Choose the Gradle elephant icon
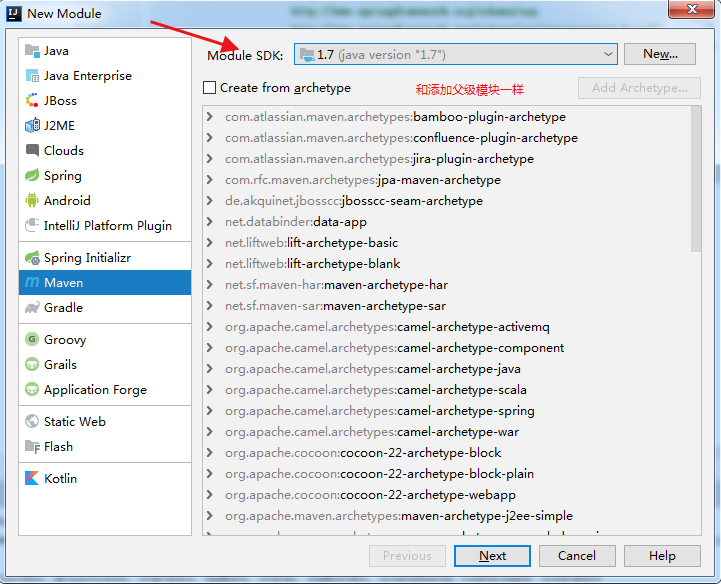The width and height of the screenshot is (721, 584). coord(32,307)
